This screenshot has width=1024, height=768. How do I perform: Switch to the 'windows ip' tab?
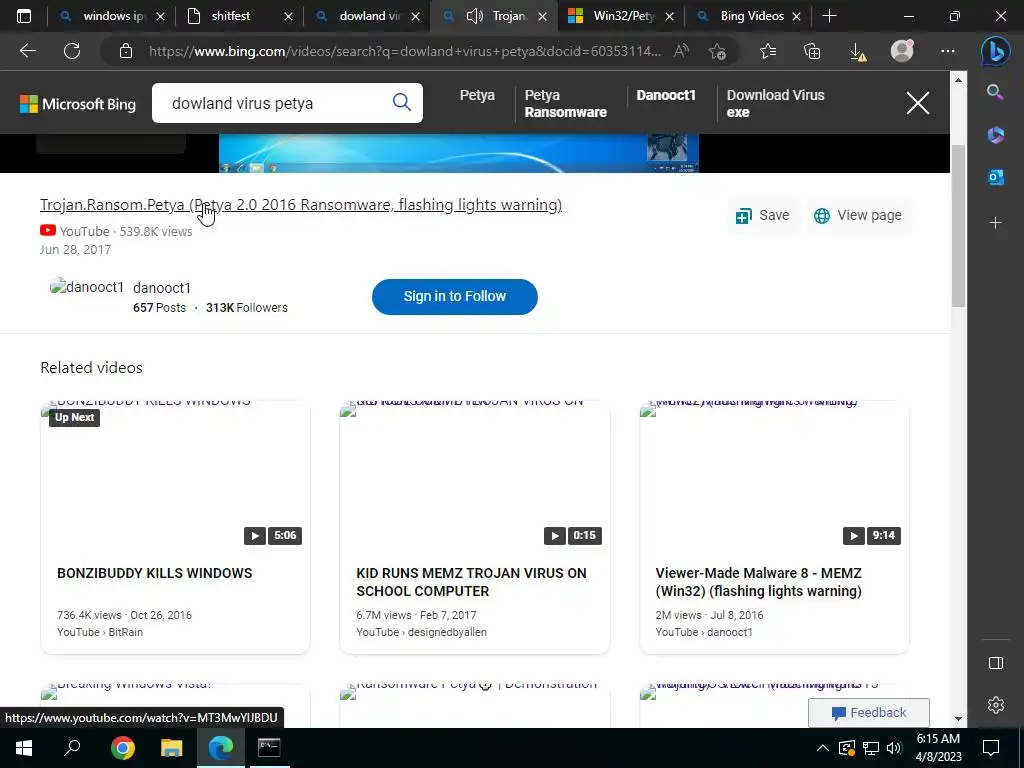click(x=111, y=16)
